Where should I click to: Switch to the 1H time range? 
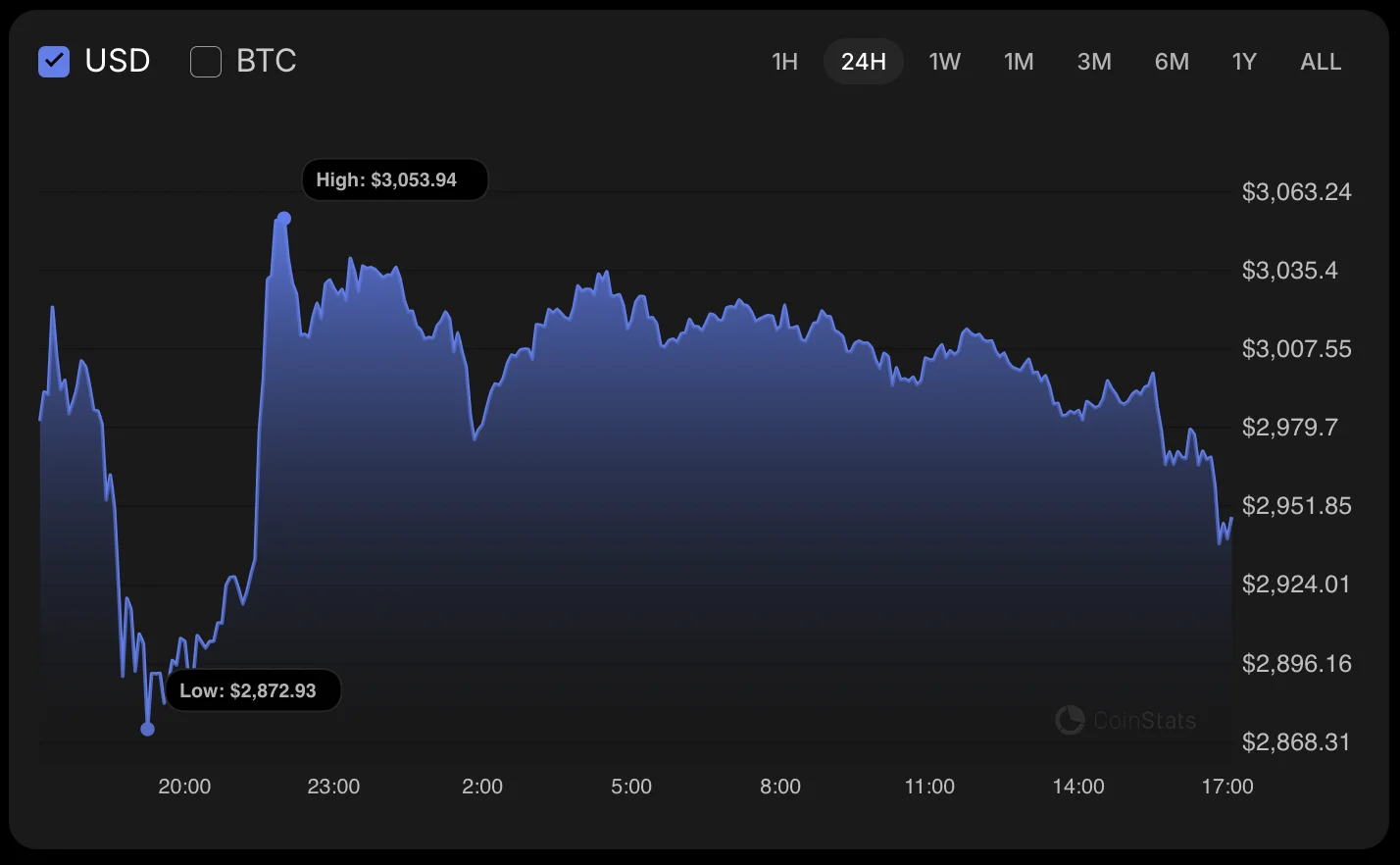(785, 62)
